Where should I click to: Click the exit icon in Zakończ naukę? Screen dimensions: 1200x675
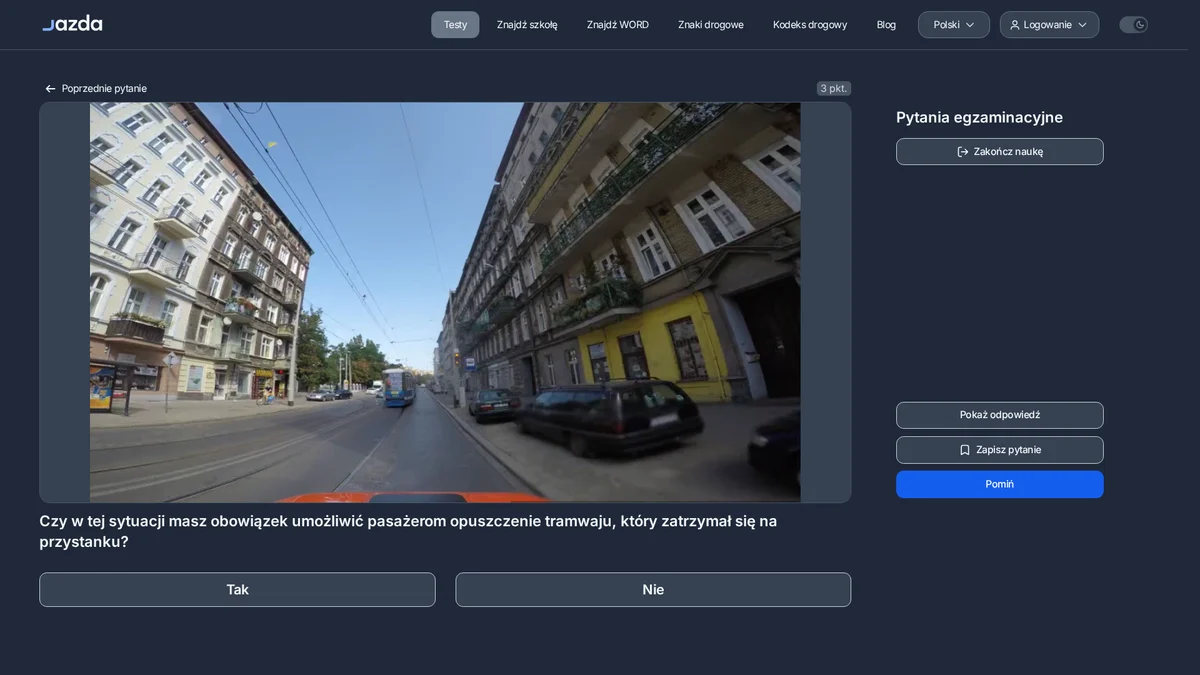[x=963, y=152]
